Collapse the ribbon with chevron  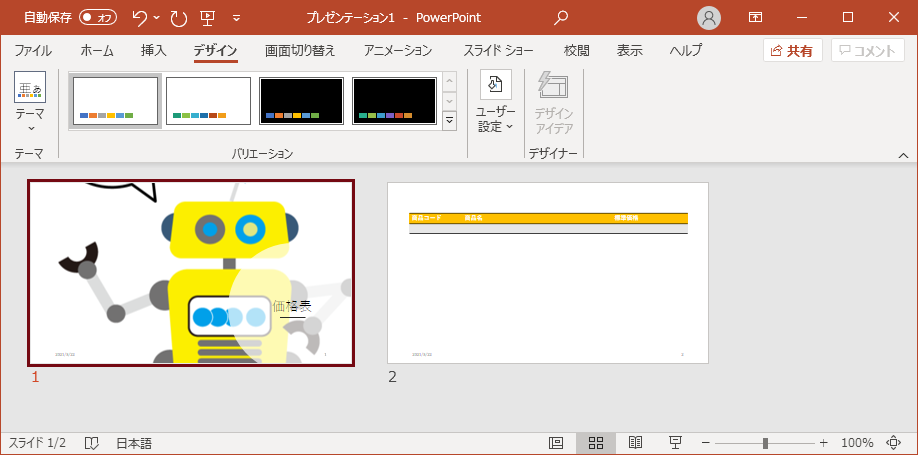tap(903, 155)
